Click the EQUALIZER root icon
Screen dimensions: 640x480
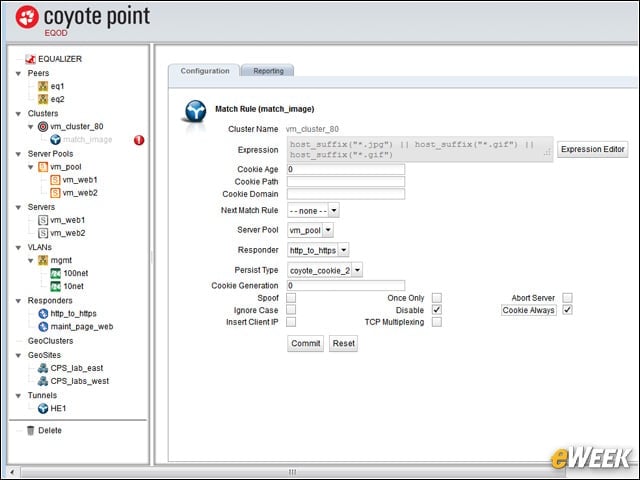click(31, 59)
